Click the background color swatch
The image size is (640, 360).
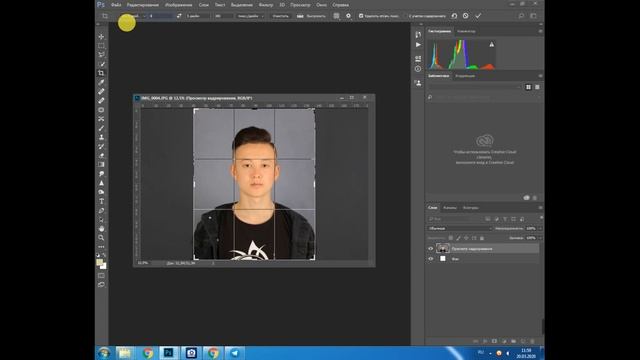(104, 267)
